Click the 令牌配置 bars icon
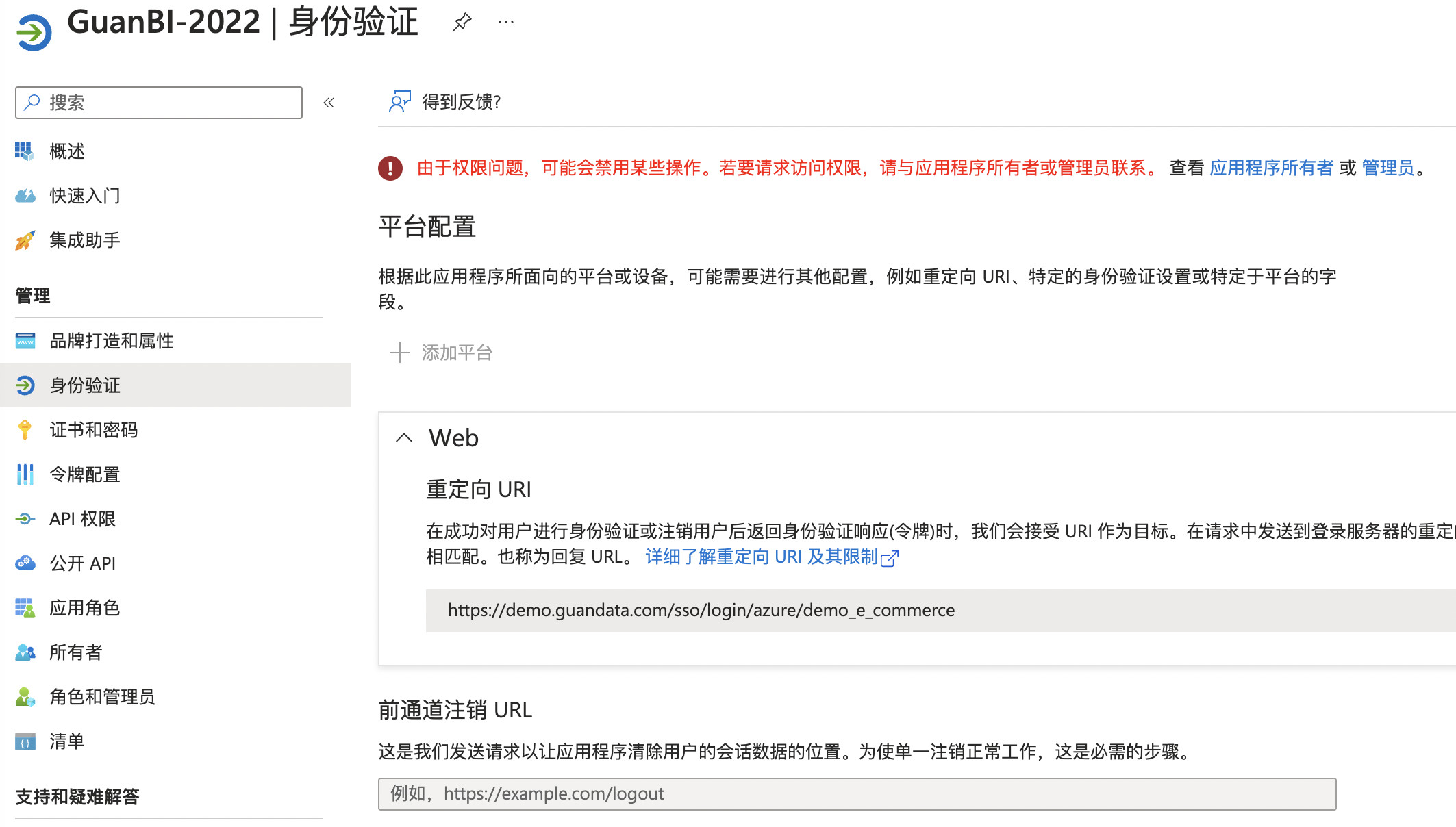Screen dimensions: 1456x827 pyautogui.click(x=25, y=474)
